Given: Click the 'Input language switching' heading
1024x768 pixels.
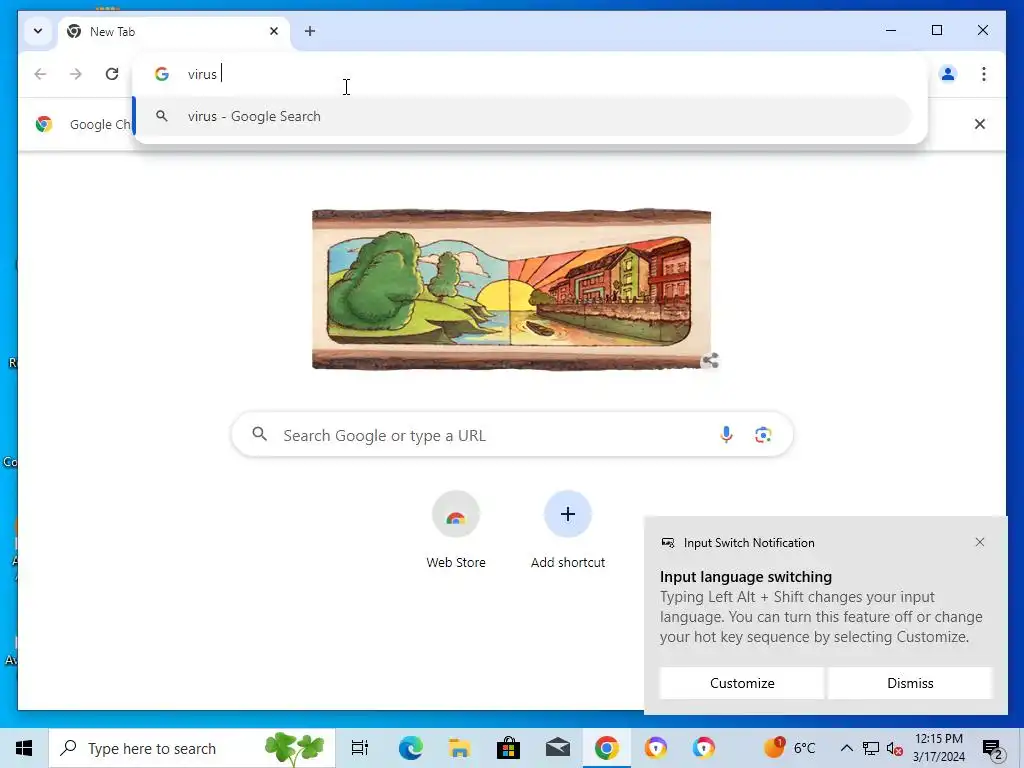Looking at the screenshot, I should pyautogui.click(x=746, y=577).
